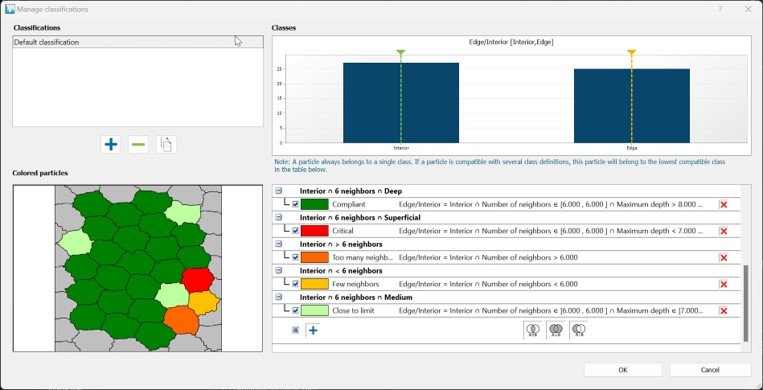Toggle the Too many neighbors checkbox

pyautogui.click(x=295, y=258)
